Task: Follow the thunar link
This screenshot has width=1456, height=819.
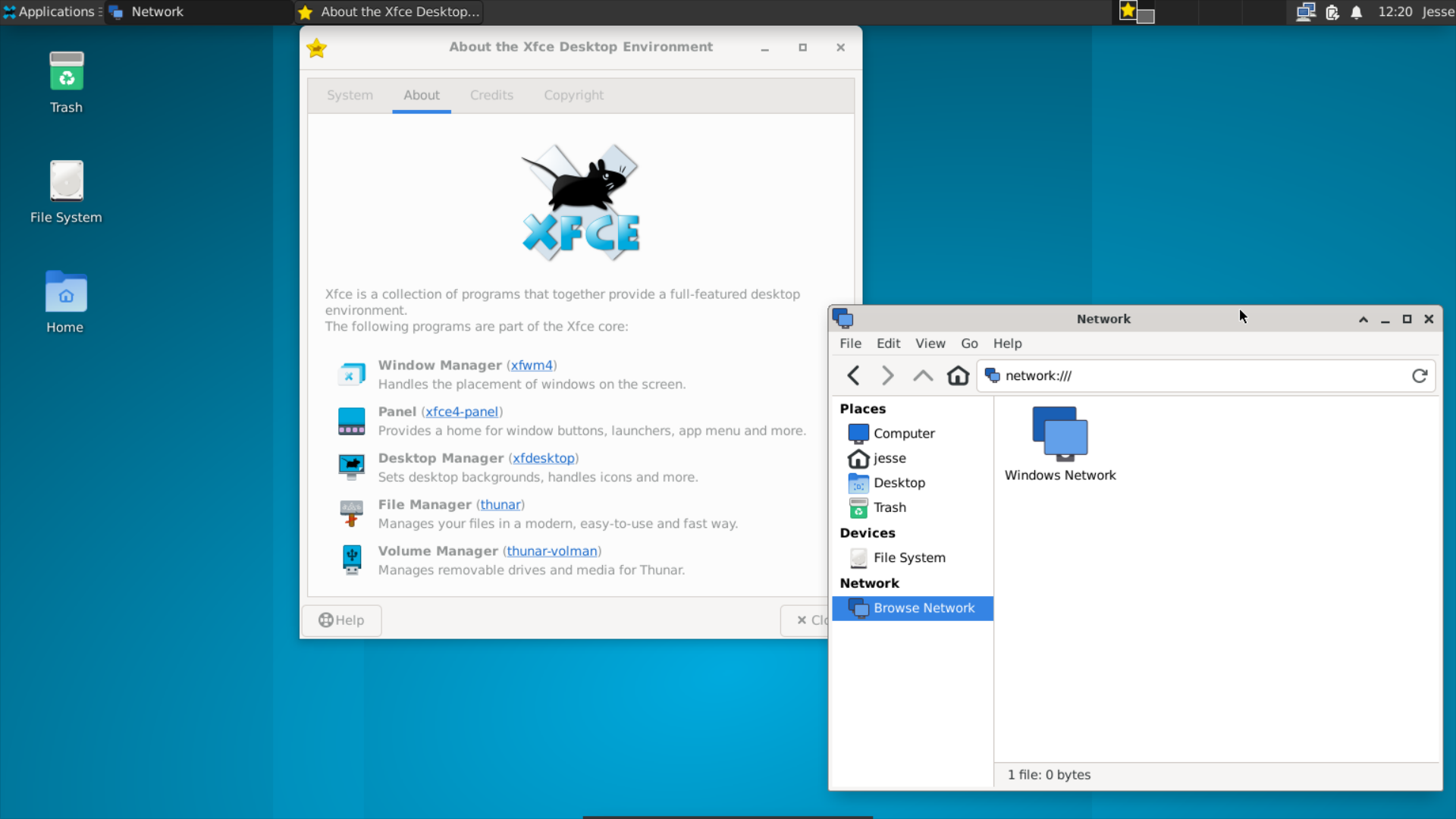Action: click(500, 504)
